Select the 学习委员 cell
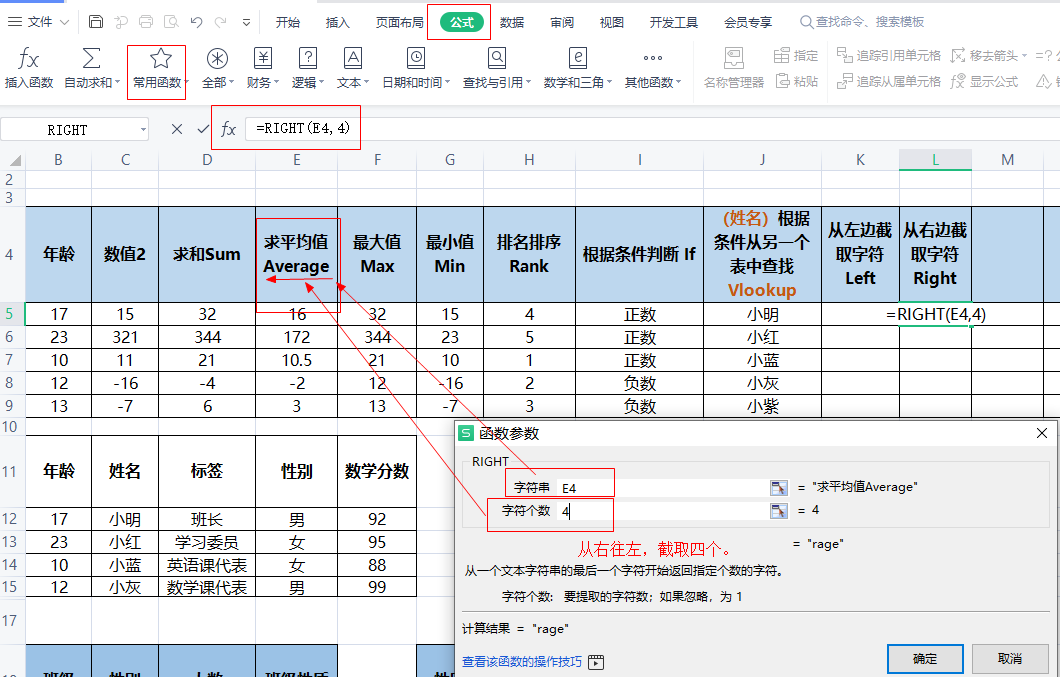Screen dimensions: 1060x677 coord(207,542)
